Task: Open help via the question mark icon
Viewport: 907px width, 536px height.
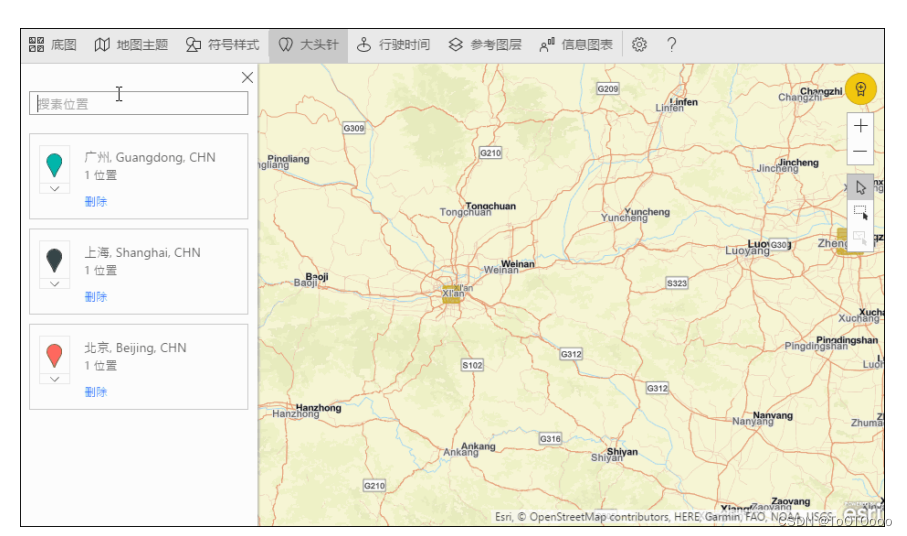Action: tap(672, 45)
